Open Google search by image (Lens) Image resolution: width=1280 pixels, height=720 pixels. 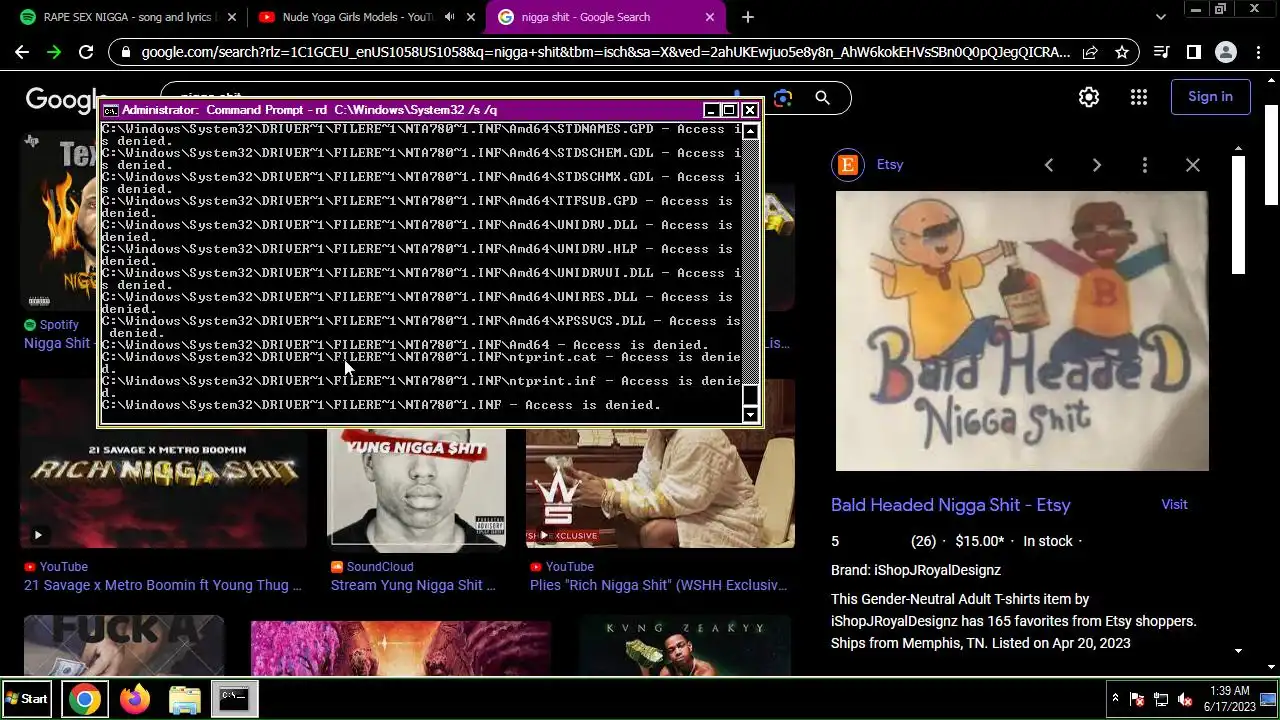tap(782, 97)
